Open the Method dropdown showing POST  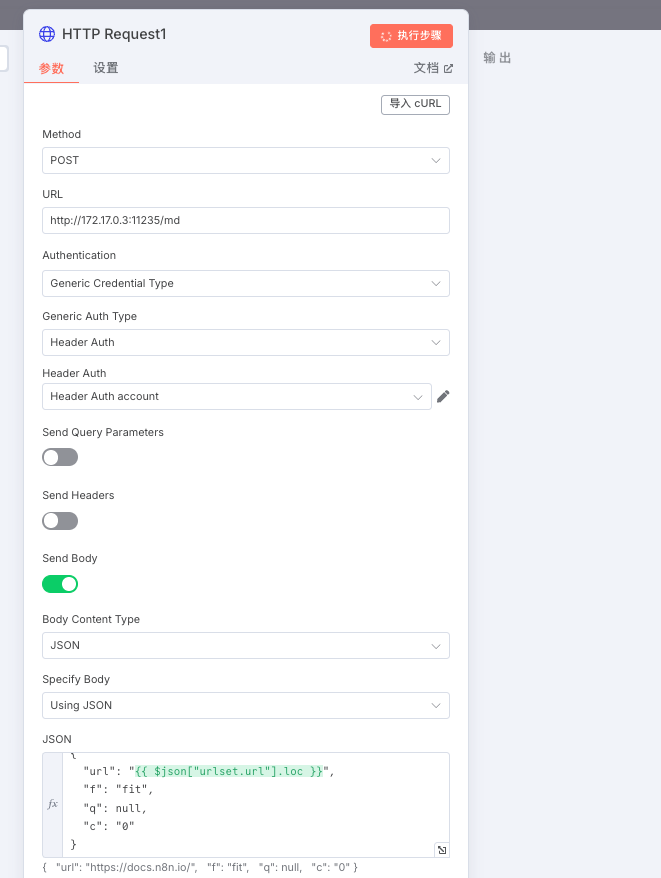(246, 161)
